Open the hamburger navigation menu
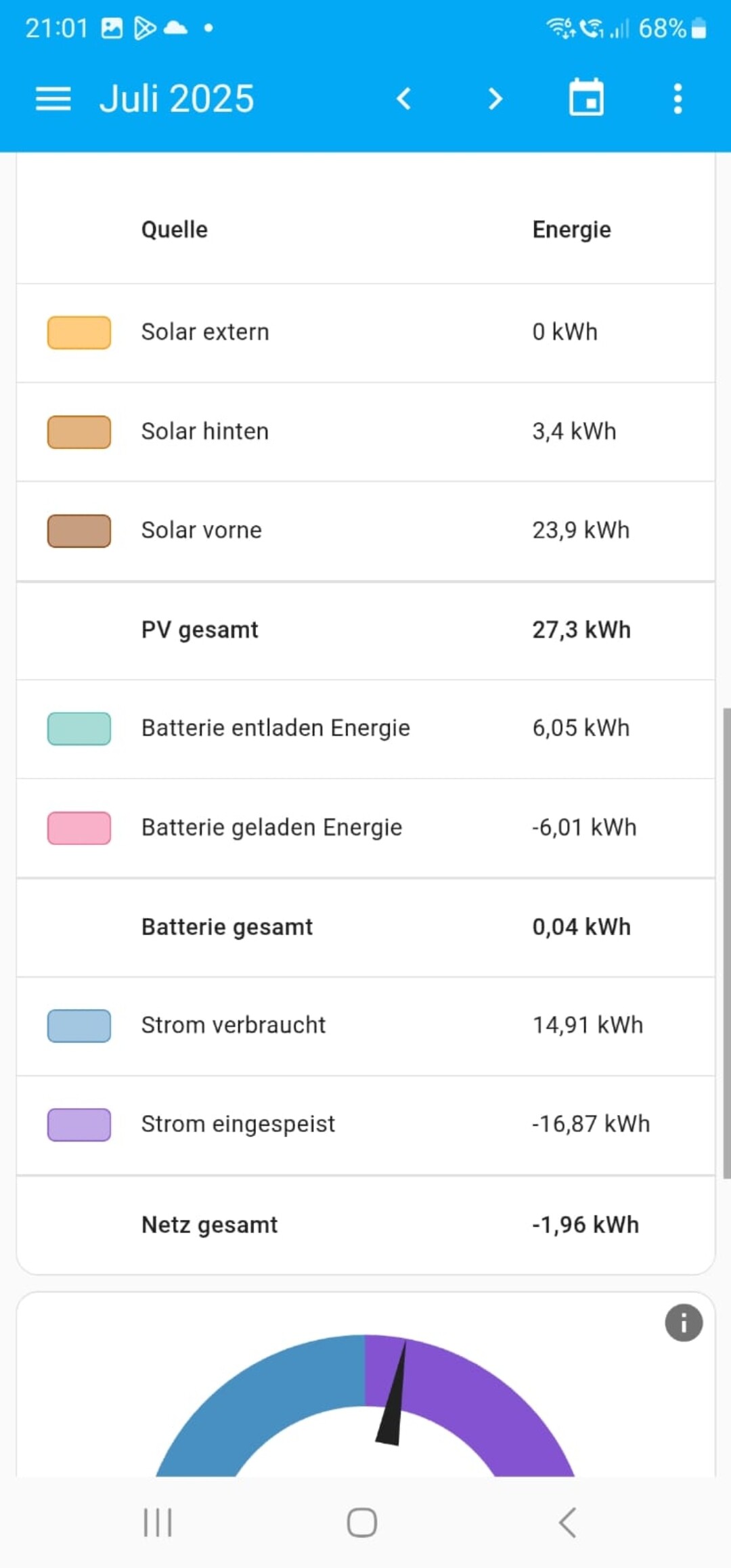This screenshot has width=731, height=1568. click(53, 99)
